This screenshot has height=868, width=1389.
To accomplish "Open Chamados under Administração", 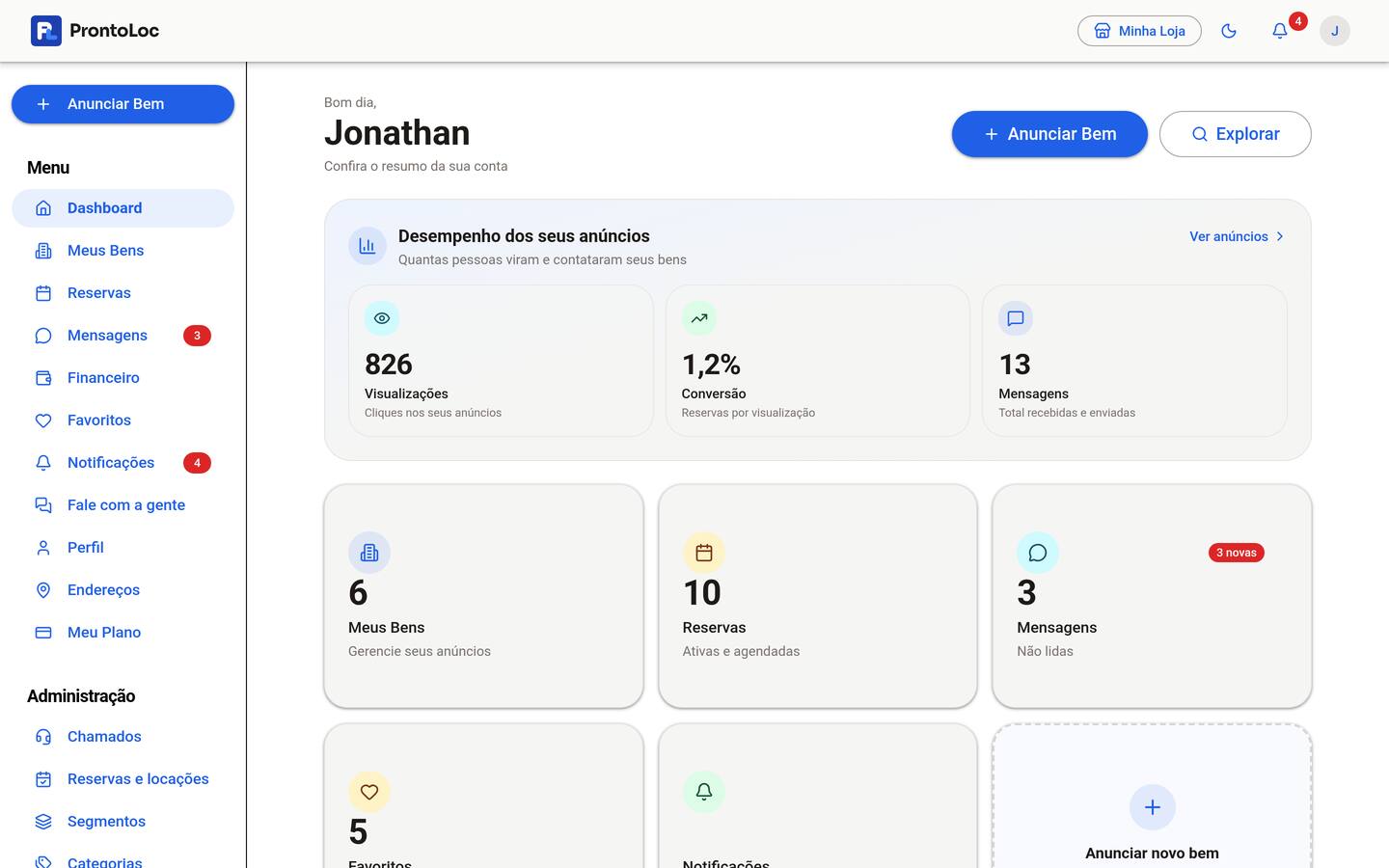I will (x=123, y=737).
